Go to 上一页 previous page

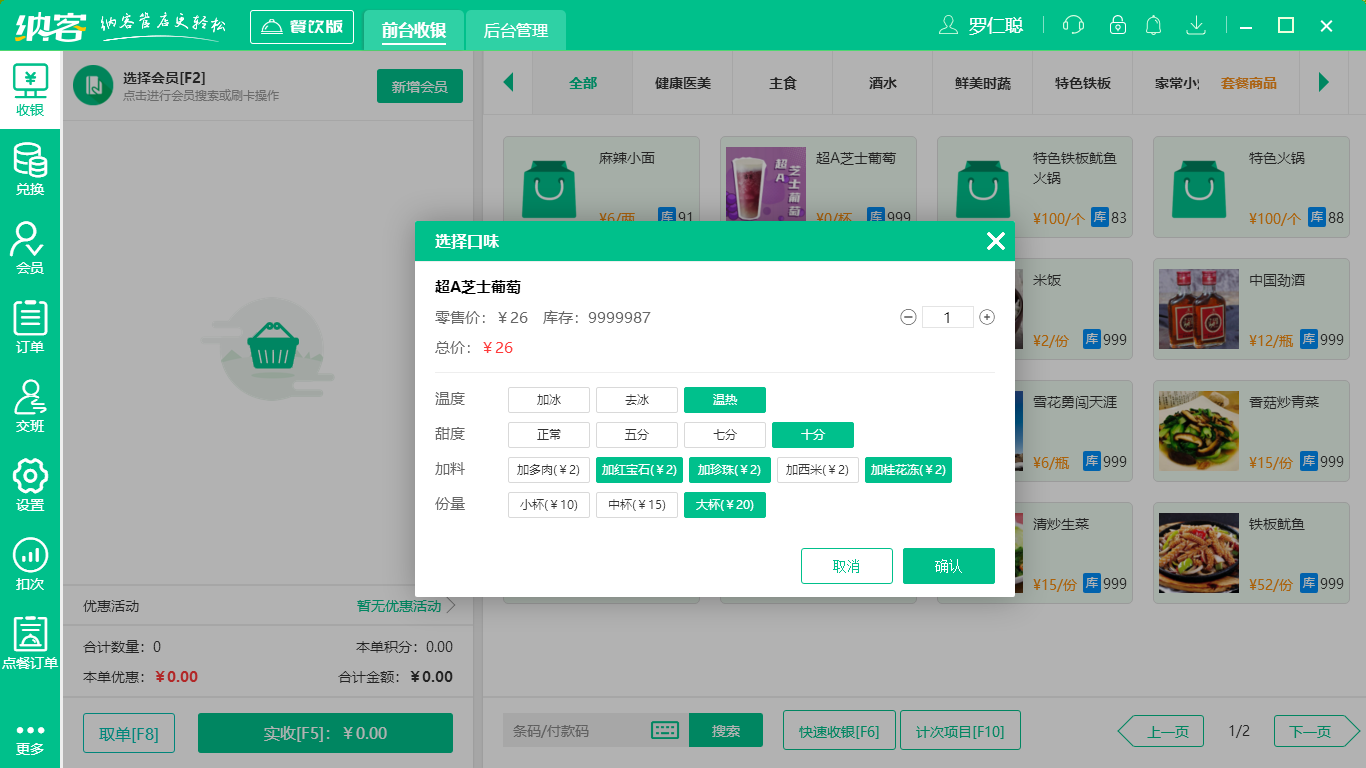pyautogui.click(x=1161, y=731)
